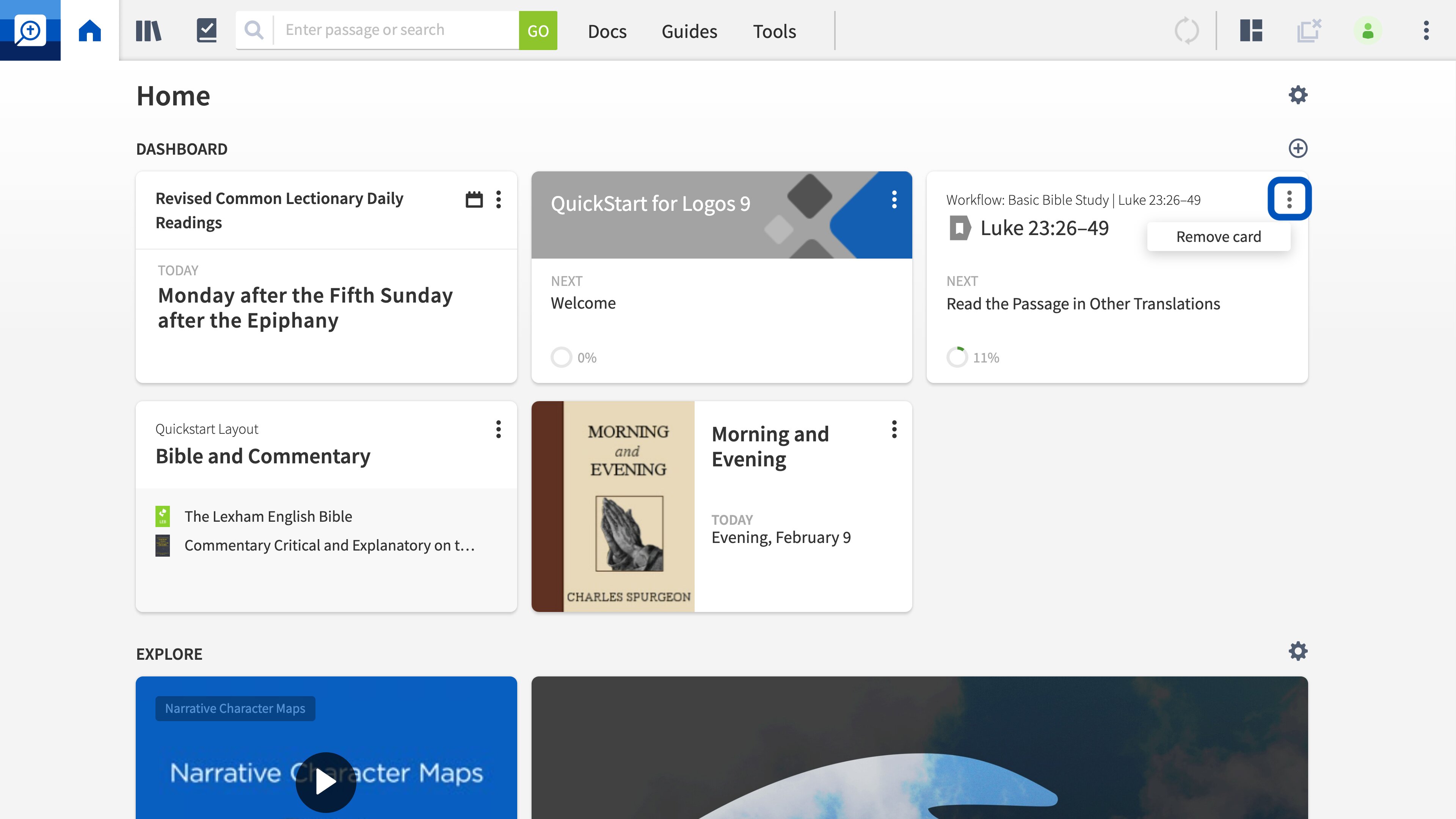Open QuickStart for Logos 9 card header

point(721,215)
